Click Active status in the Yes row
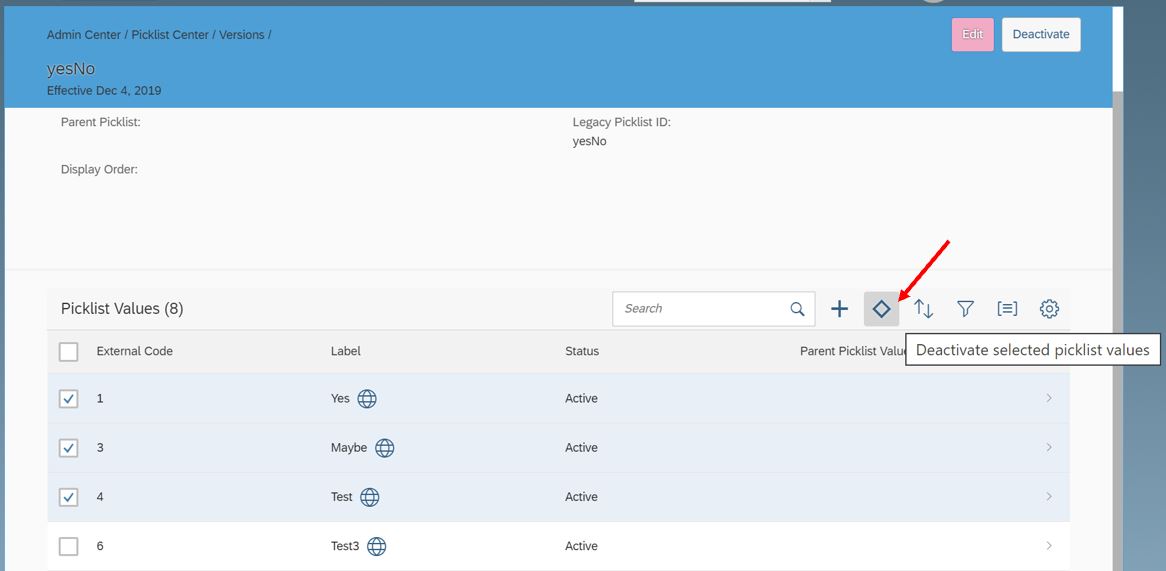 (582, 399)
